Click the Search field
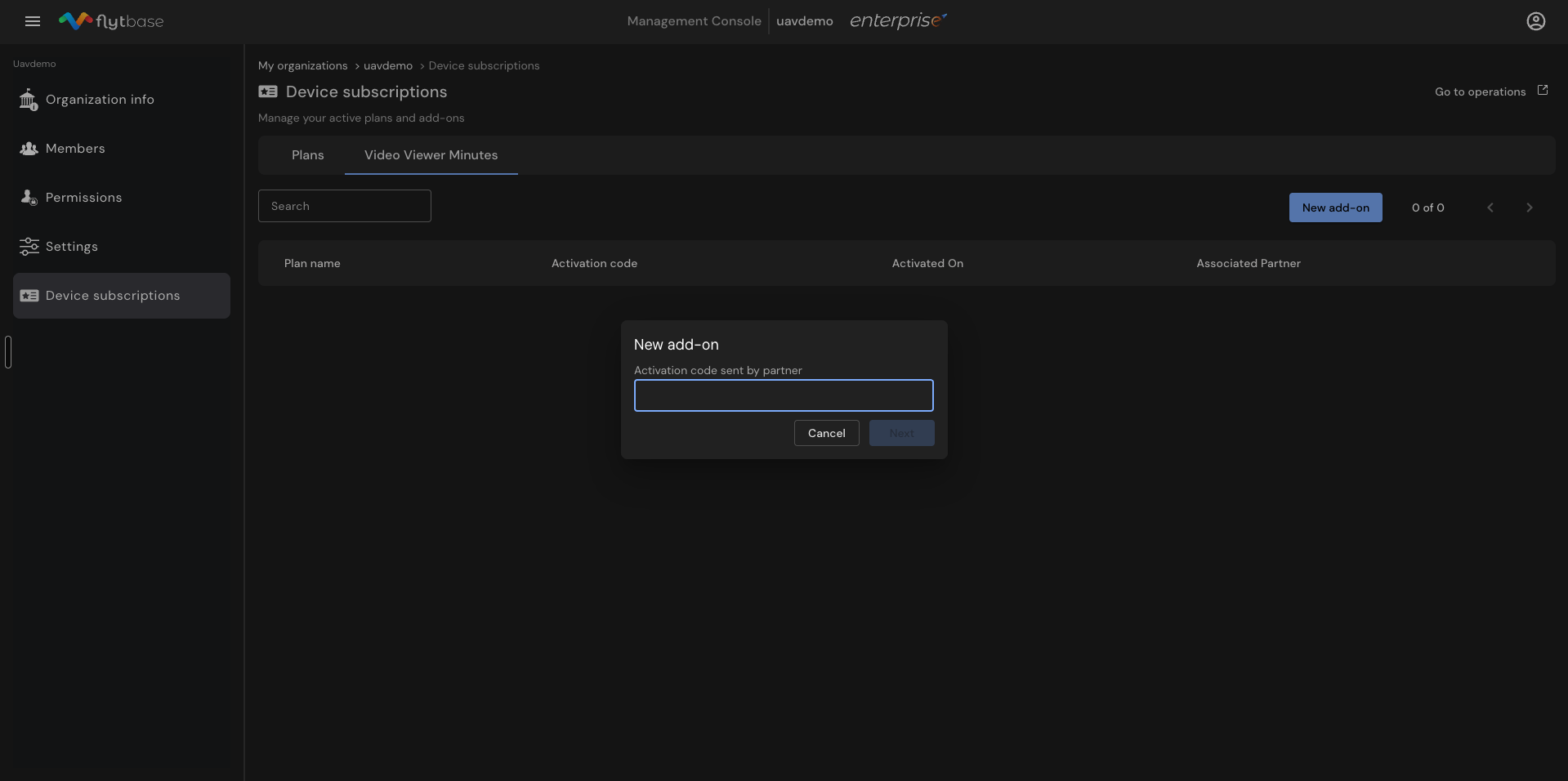Viewport: 1568px width, 781px height. click(345, 206)
